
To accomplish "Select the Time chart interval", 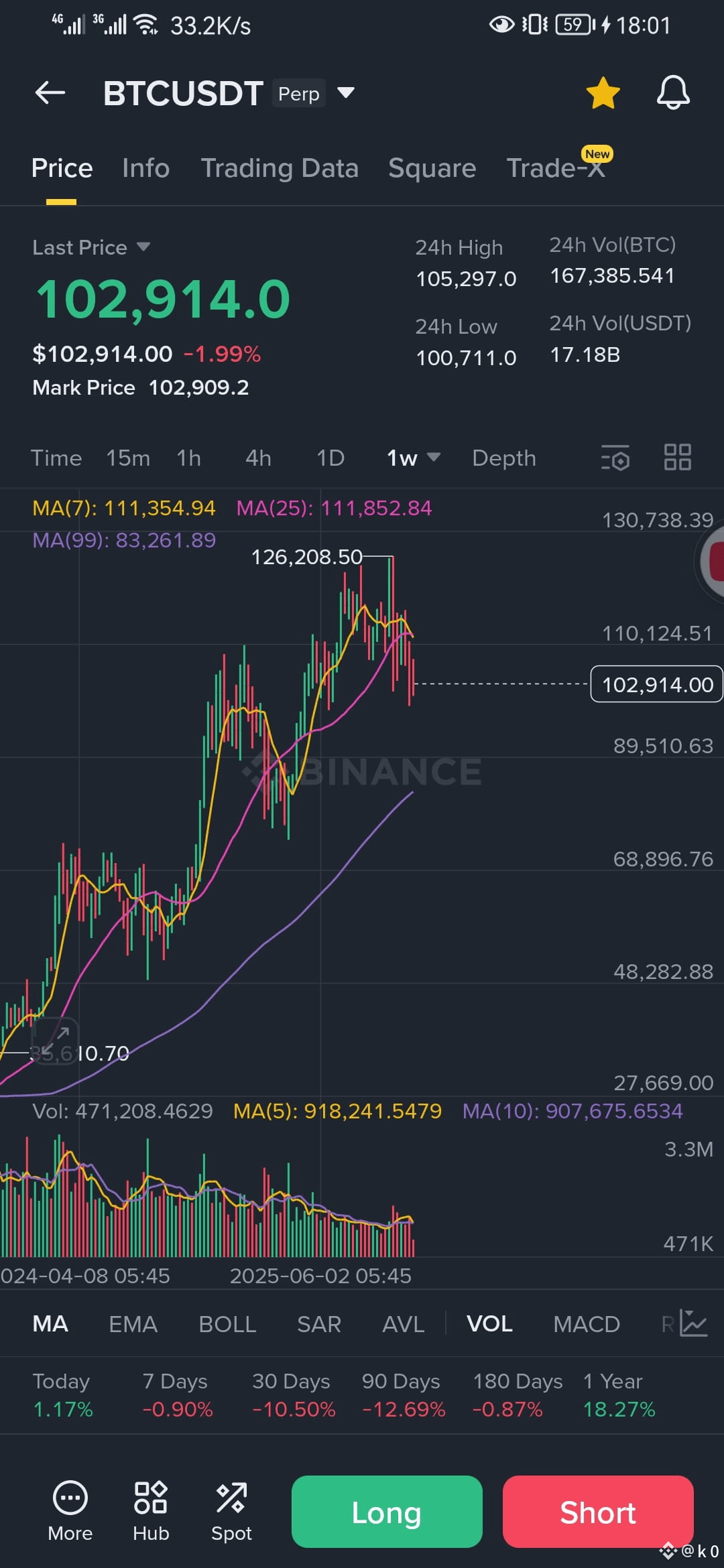I will click(56, 458).
